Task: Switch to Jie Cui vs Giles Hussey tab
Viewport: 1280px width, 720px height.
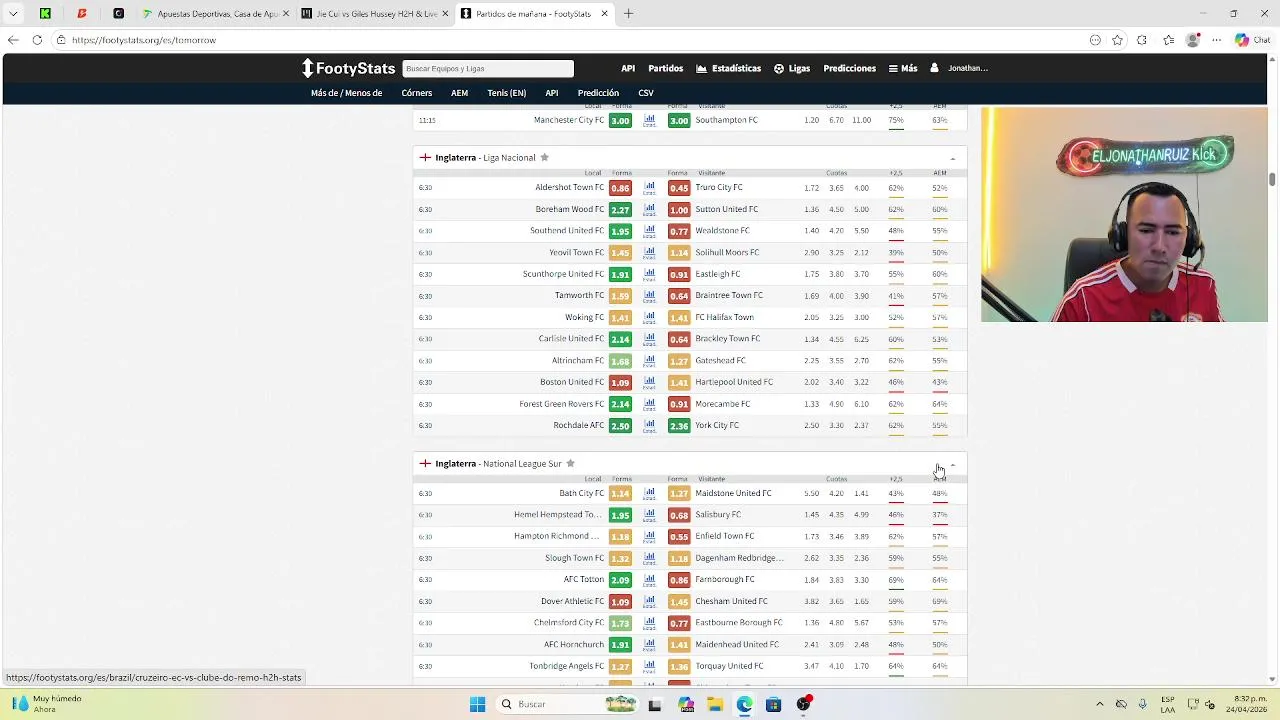Action: [x=373, y=14]
